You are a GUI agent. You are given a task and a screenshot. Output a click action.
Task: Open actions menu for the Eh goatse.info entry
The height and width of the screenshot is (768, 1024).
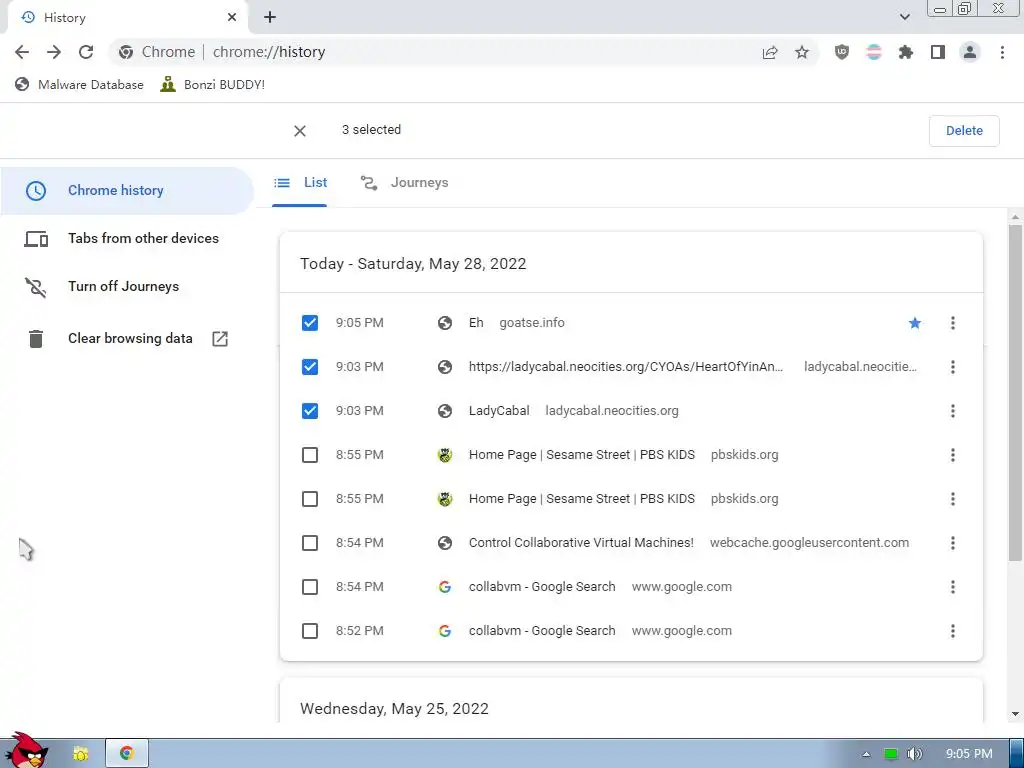(953, 323)
